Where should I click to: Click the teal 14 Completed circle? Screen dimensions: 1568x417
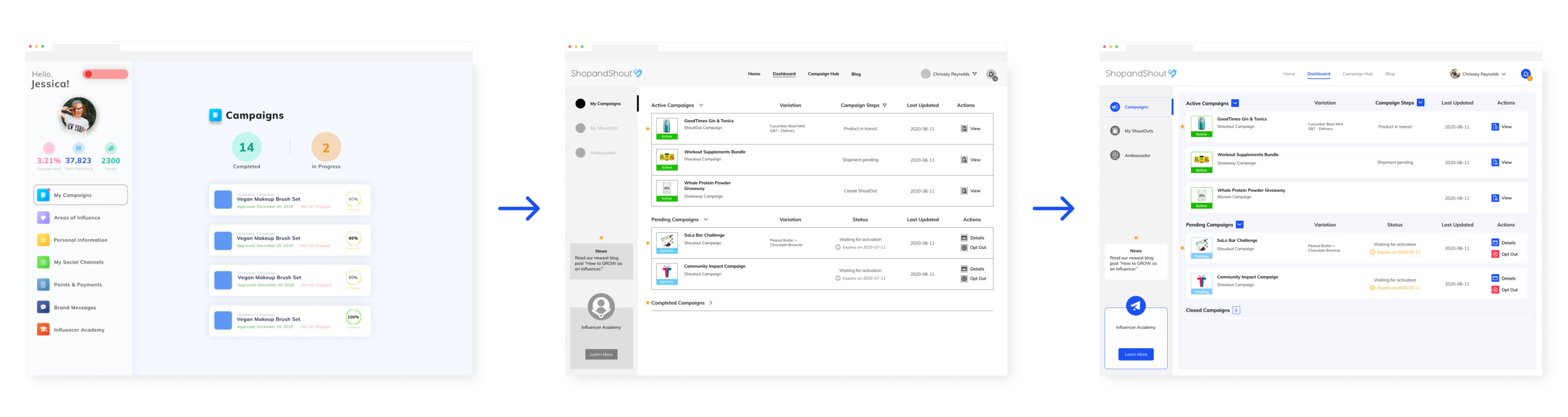point(246,147)
